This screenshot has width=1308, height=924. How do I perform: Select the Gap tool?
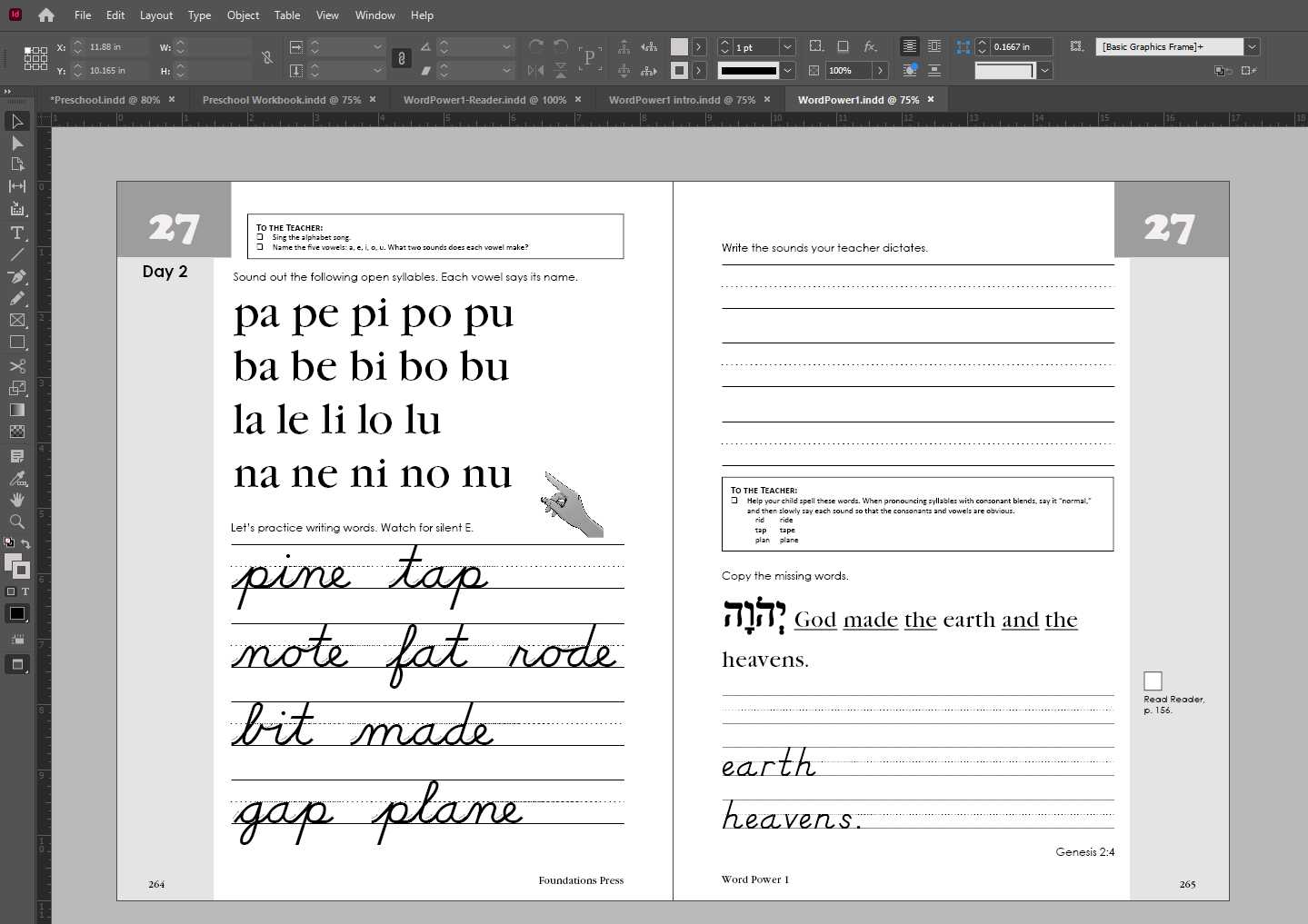click(17, 186)
